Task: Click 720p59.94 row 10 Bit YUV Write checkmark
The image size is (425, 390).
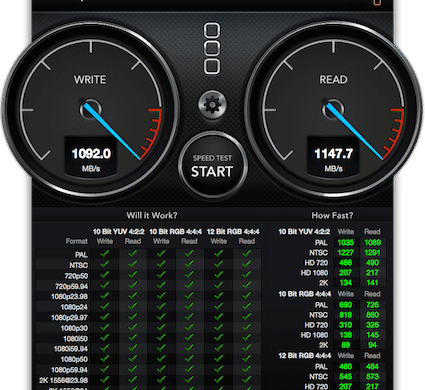Action: [105, 285]
